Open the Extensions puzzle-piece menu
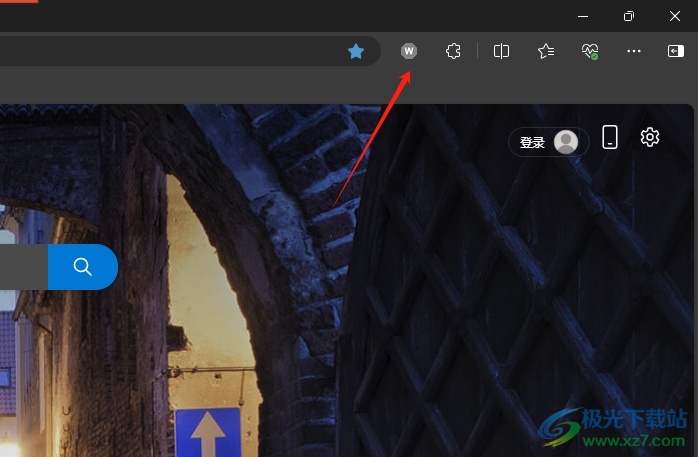 (x=453, y=51)
